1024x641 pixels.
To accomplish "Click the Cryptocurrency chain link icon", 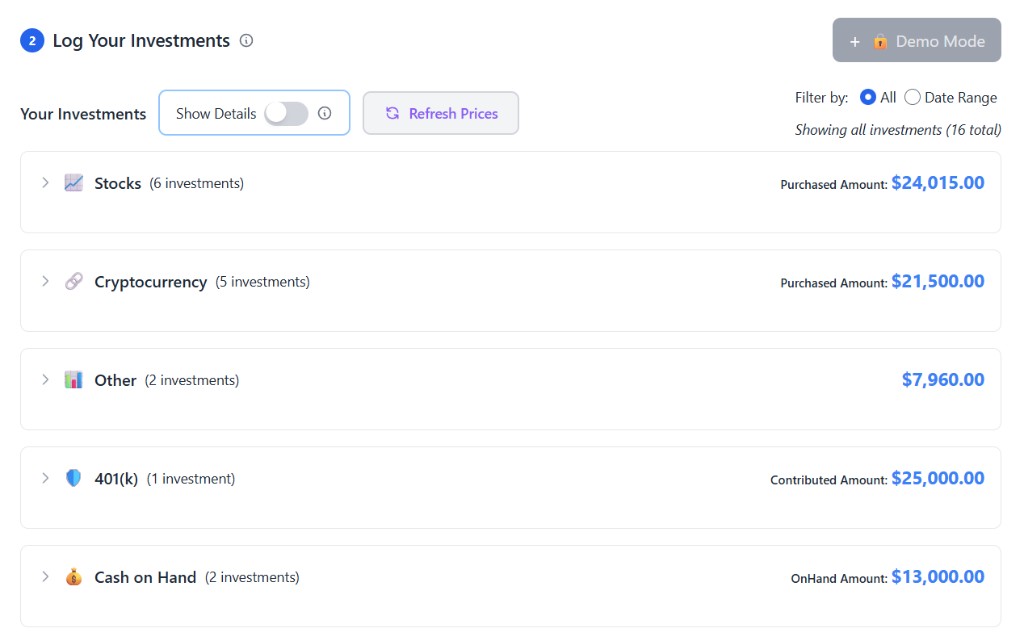I will click(73, 282).
